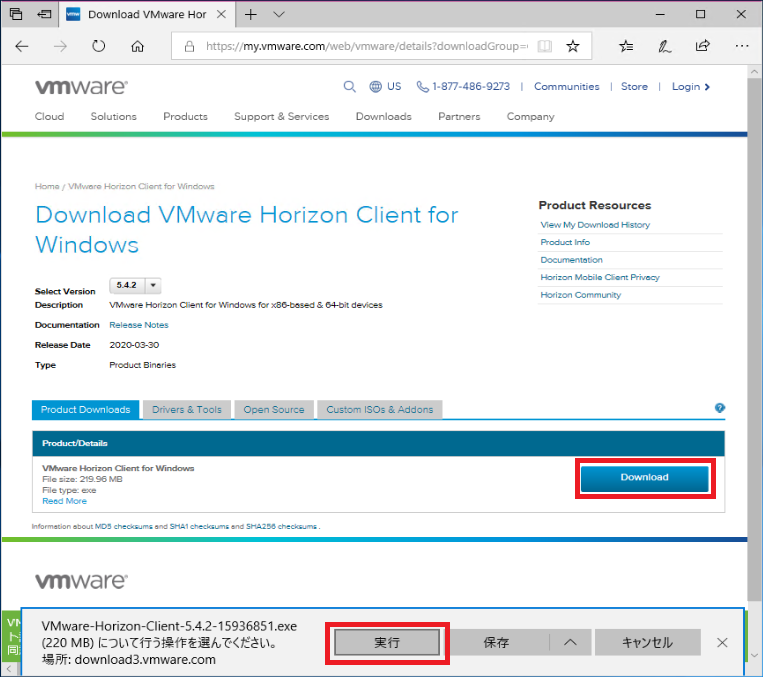
Task: Click the Home breadcrumb link
Action: (47, 186)
